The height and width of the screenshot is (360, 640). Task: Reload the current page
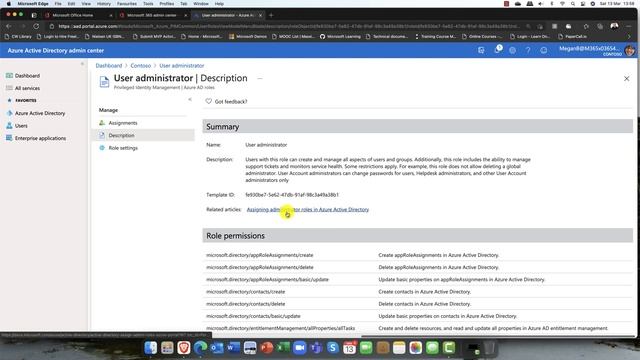click(x=36, y=26)
